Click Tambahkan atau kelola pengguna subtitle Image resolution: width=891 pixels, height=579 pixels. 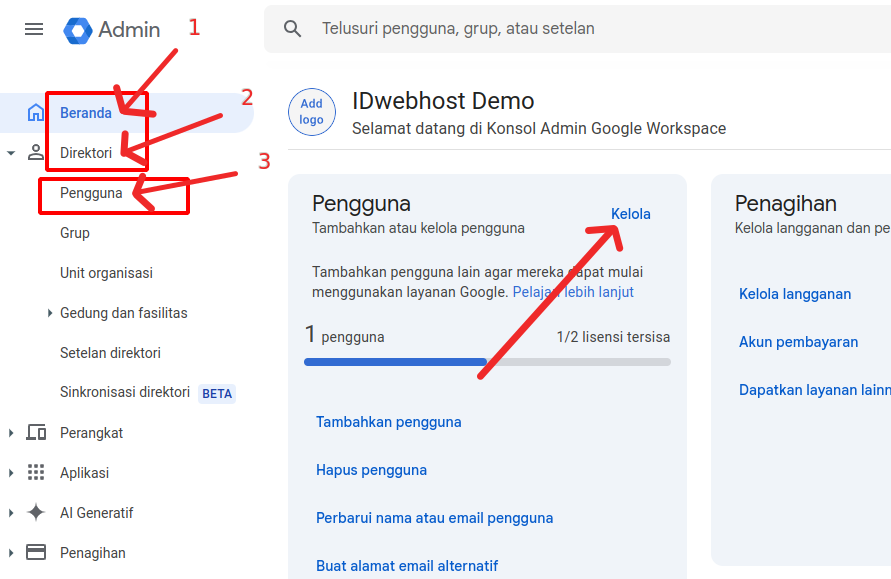[418, 228]
